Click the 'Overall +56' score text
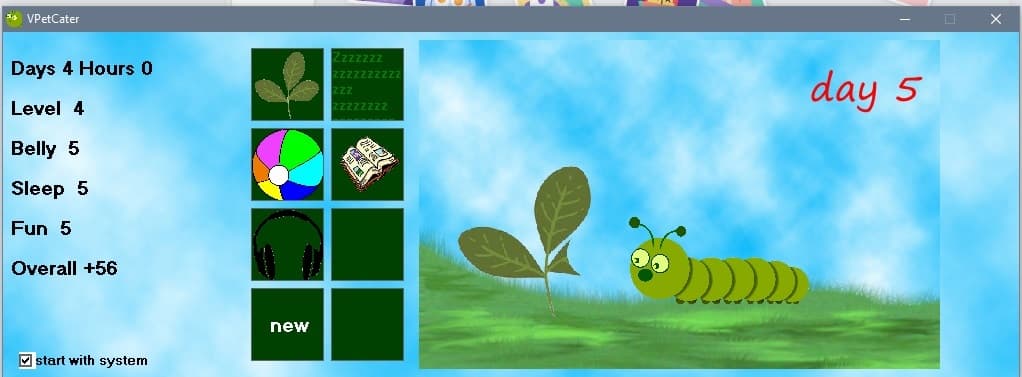 pyautogui.click(x=65, y=268)
